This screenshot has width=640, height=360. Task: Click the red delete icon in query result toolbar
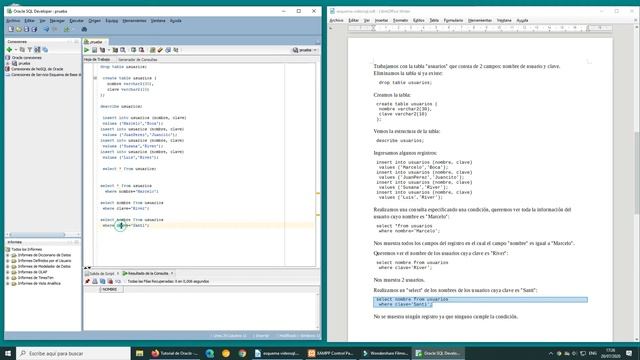(110, 281)
